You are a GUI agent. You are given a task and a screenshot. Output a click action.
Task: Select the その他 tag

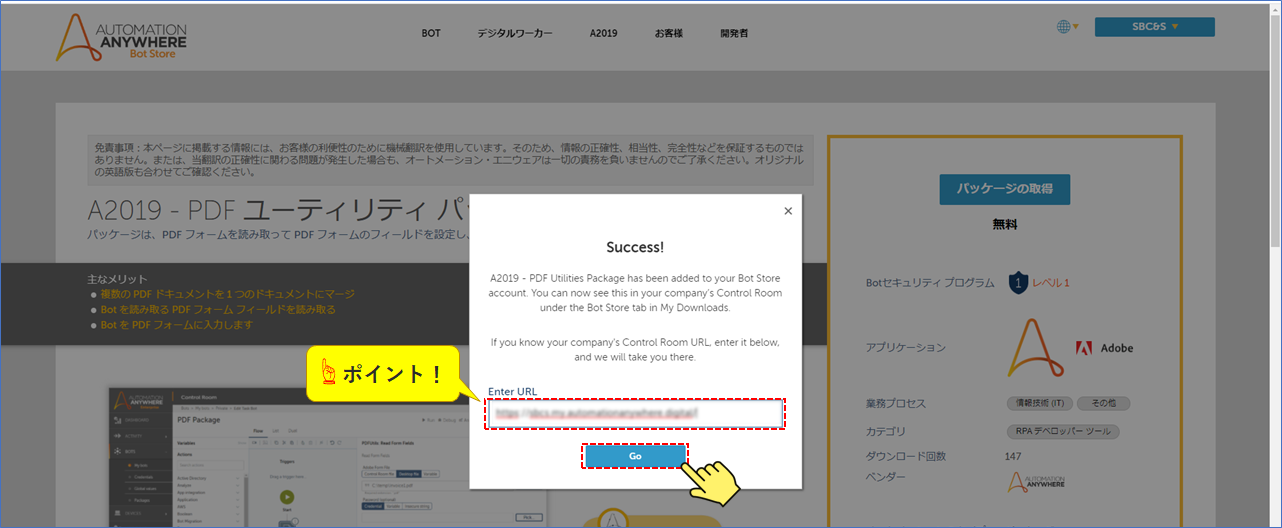coord(1104,403)
